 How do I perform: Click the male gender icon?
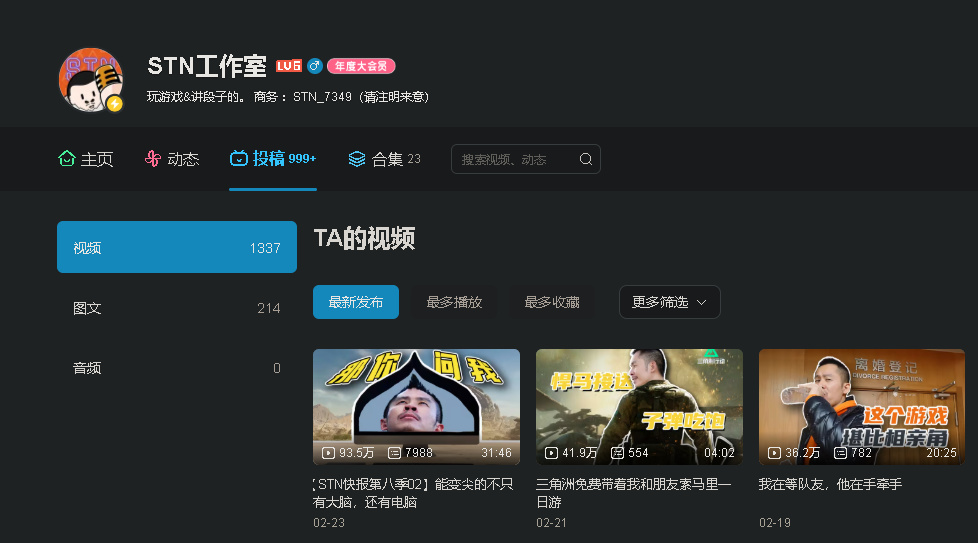[x=315, y=66]
